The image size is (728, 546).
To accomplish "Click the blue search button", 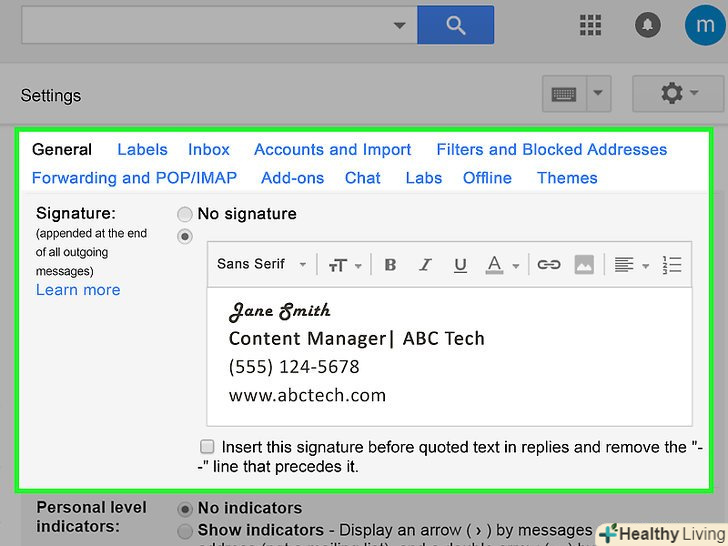I will (x=455, y=25).
